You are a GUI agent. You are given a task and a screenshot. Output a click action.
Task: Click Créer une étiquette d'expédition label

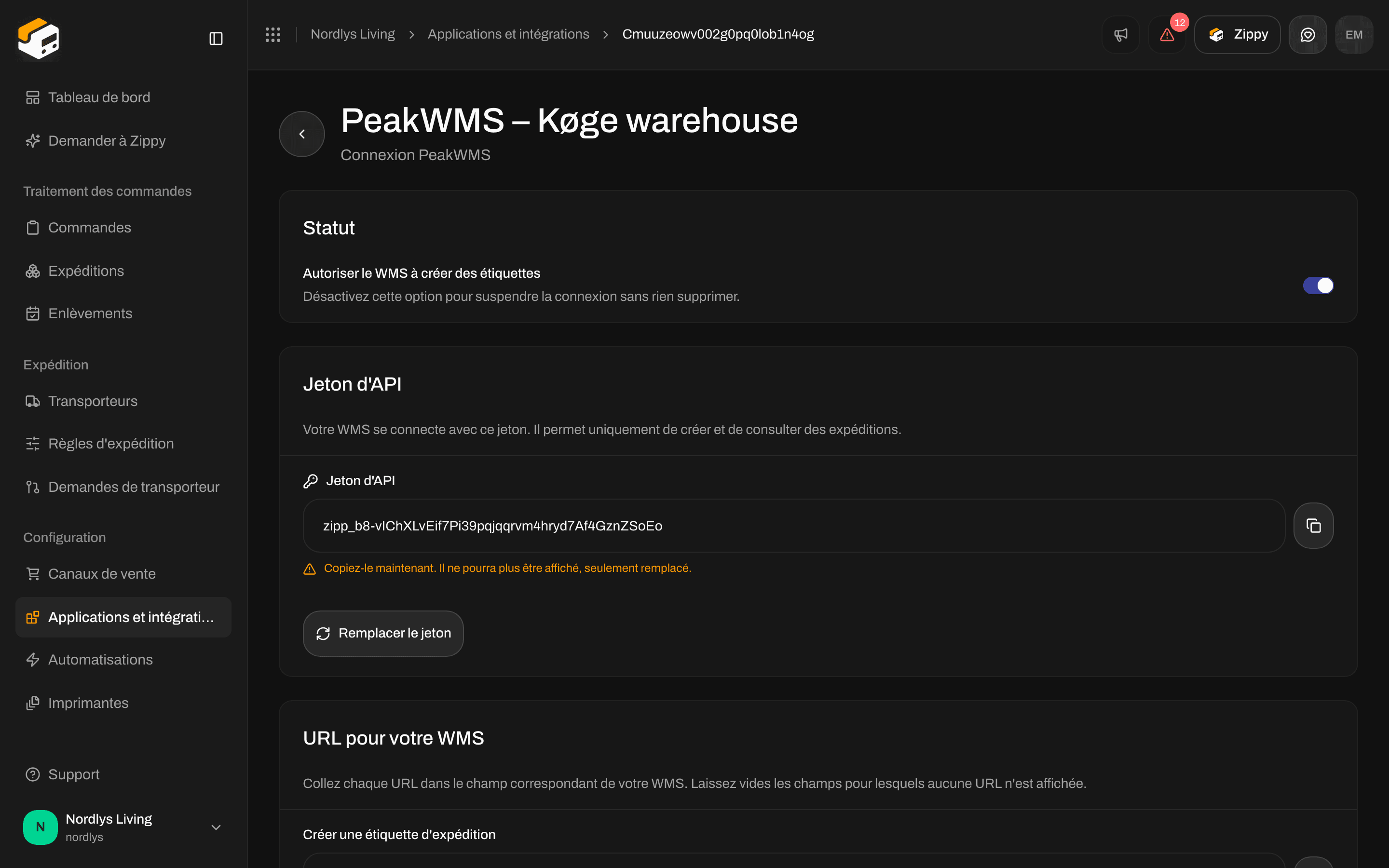(x=399, y=834)
